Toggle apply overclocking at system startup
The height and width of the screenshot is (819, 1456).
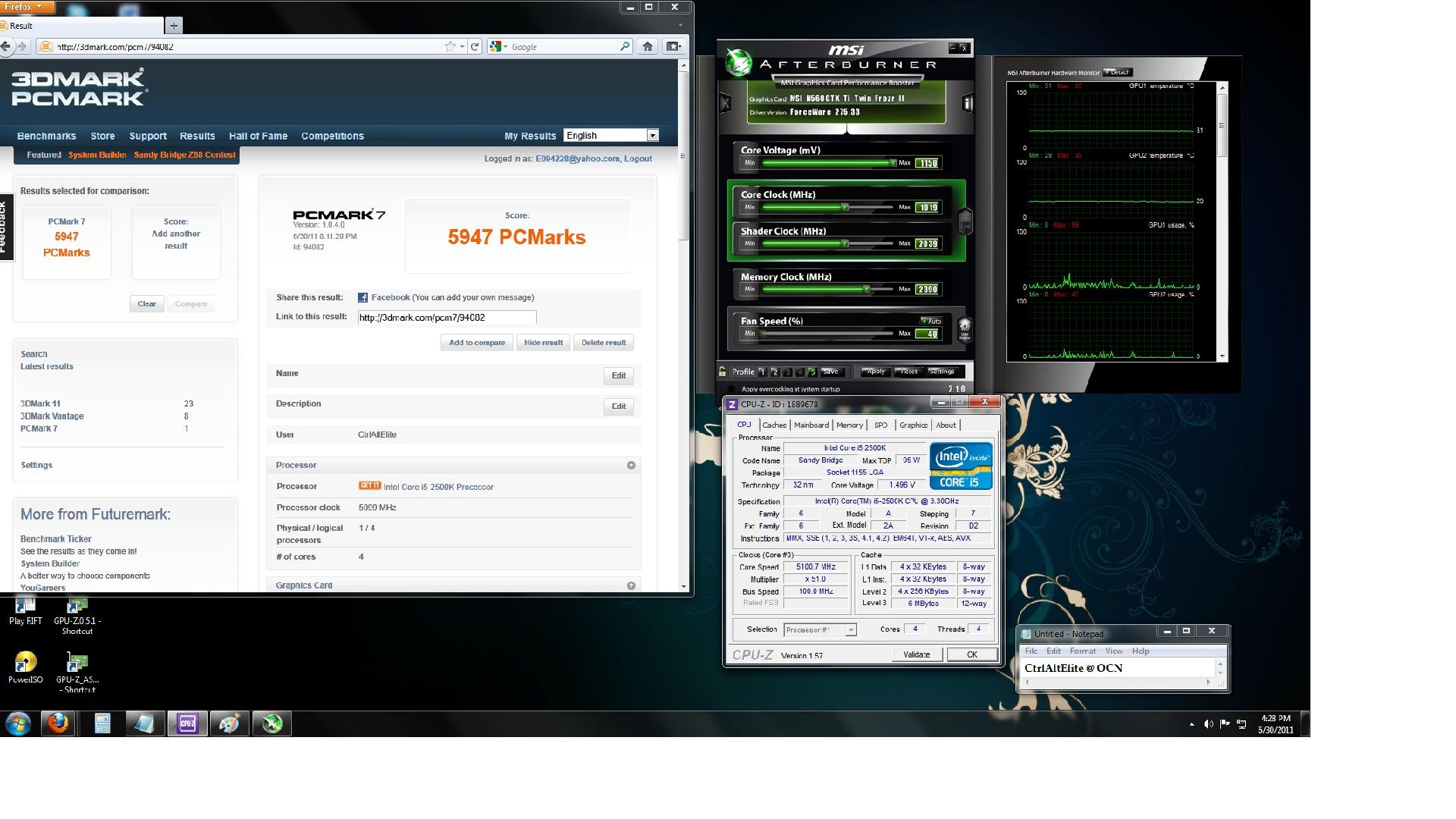(732, 389)
